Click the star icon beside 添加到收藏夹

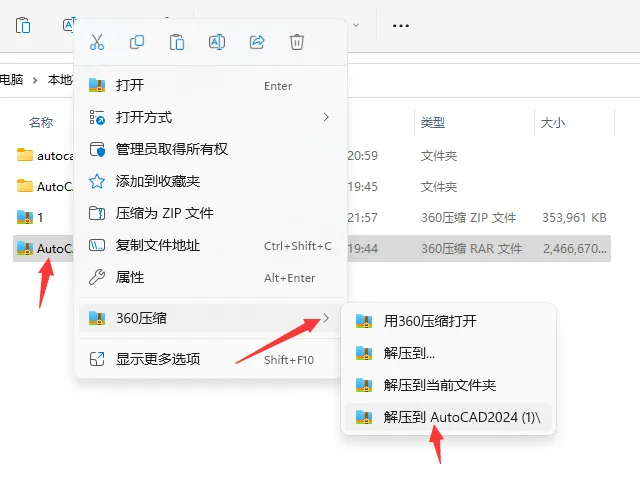coord(97,181)
